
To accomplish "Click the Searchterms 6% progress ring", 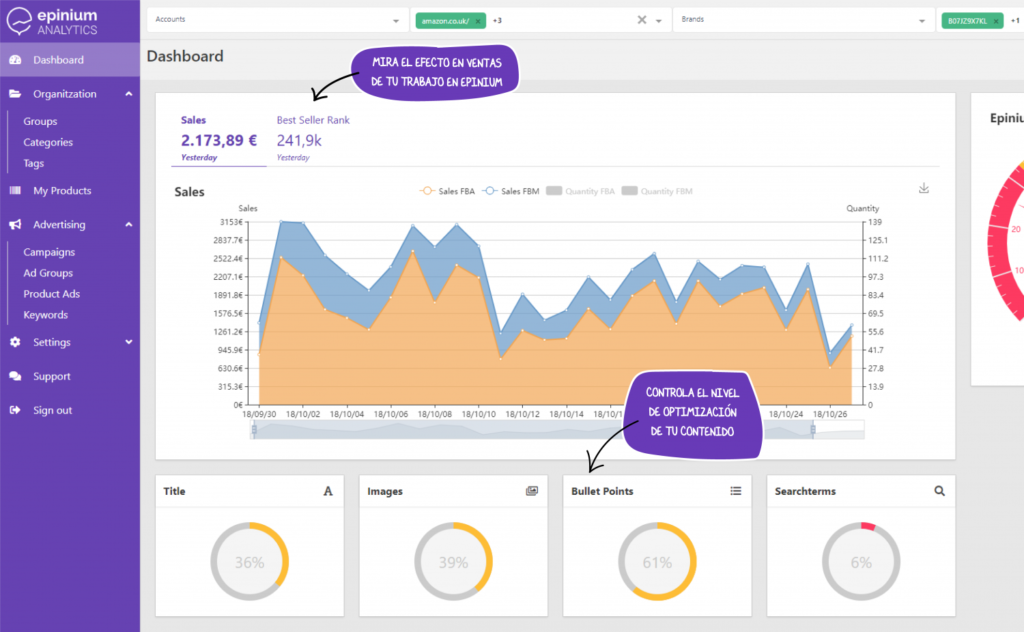I will (861, 561).
